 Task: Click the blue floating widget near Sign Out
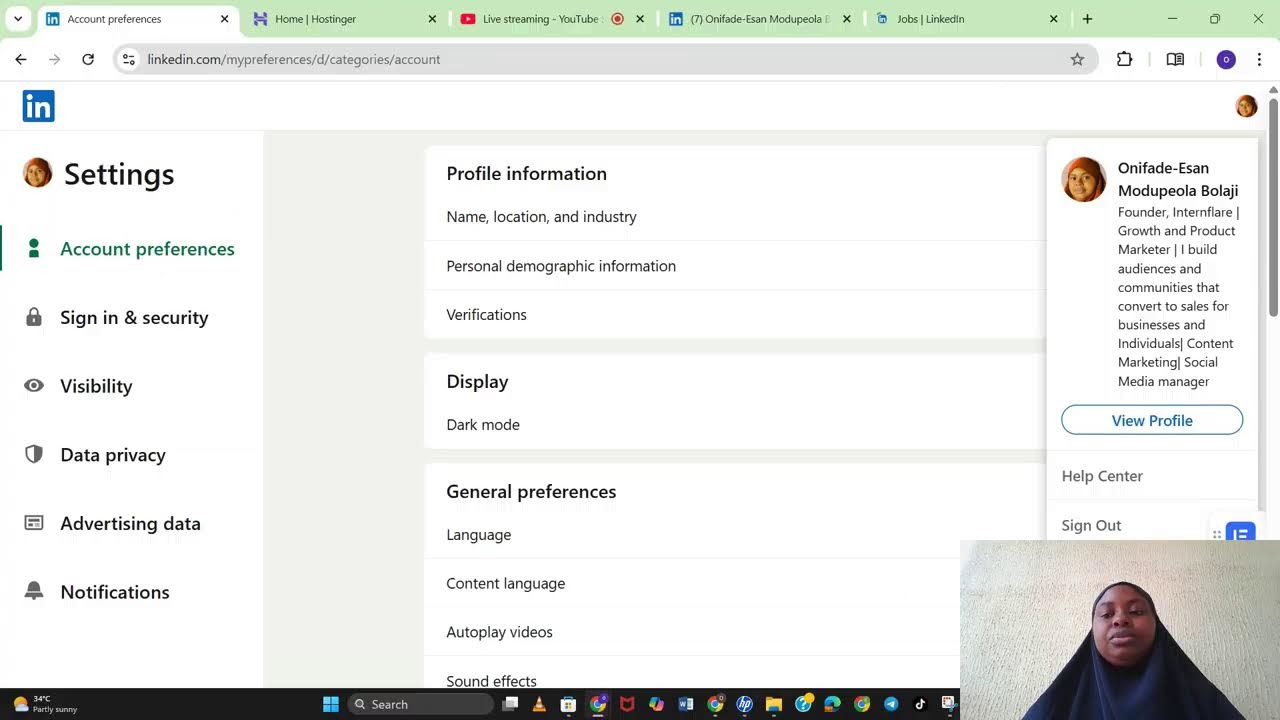pyautogui.click(x=1240, y=533)
